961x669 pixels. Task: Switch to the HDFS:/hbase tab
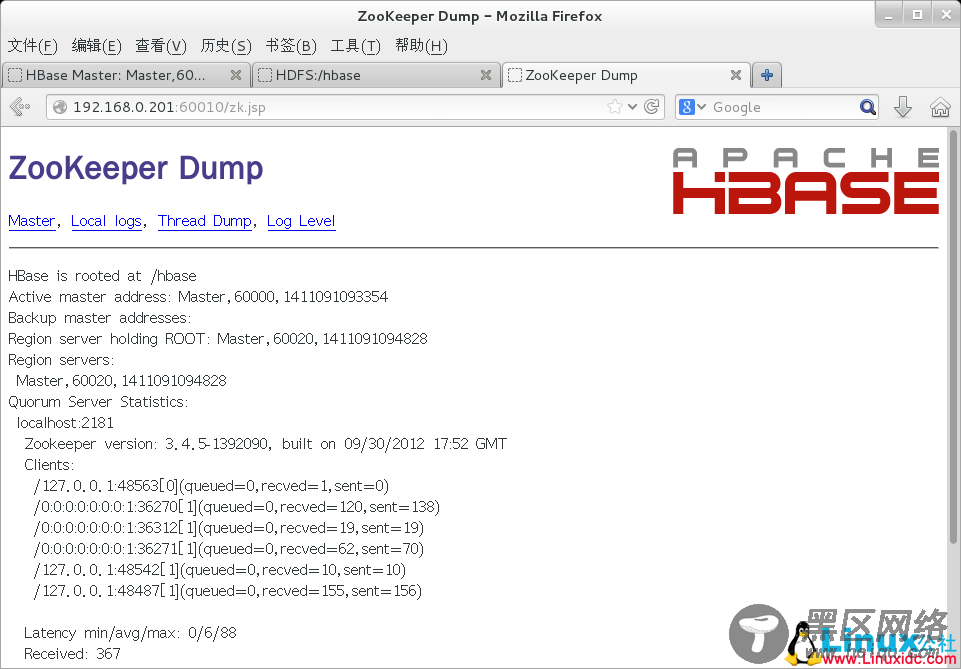tap(376, 75)
